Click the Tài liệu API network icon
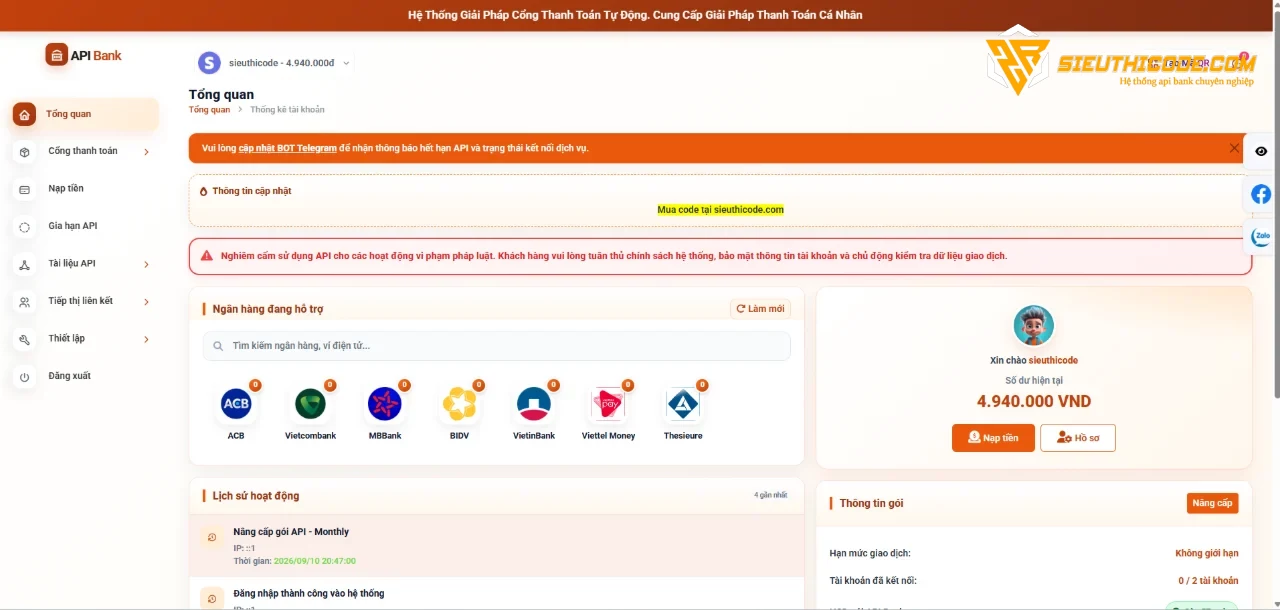The width and height of the screenshot is (1280, 610). click(24, 264)
